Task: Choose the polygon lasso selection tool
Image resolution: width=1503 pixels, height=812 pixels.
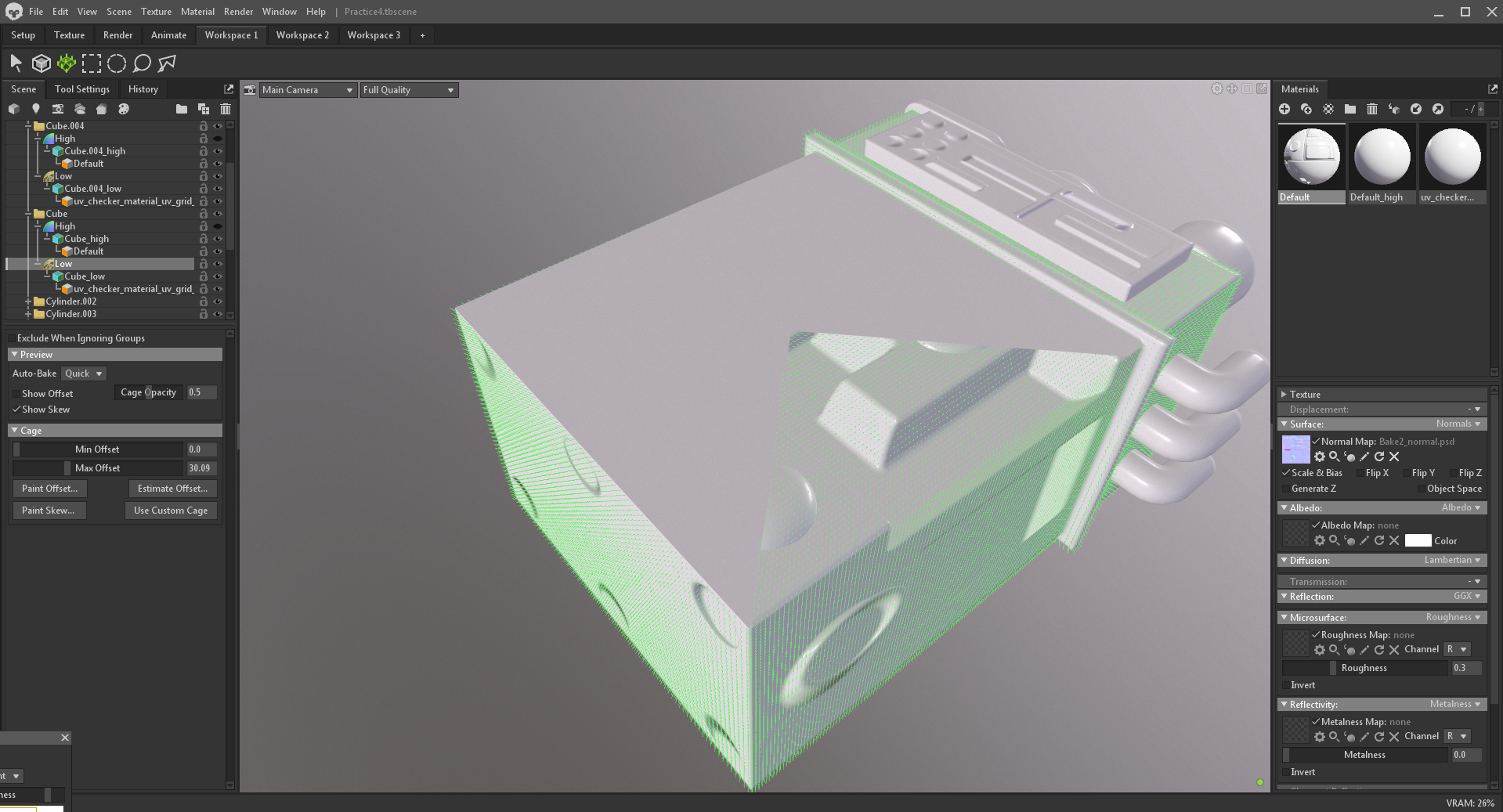Action: tap(167, 63)
